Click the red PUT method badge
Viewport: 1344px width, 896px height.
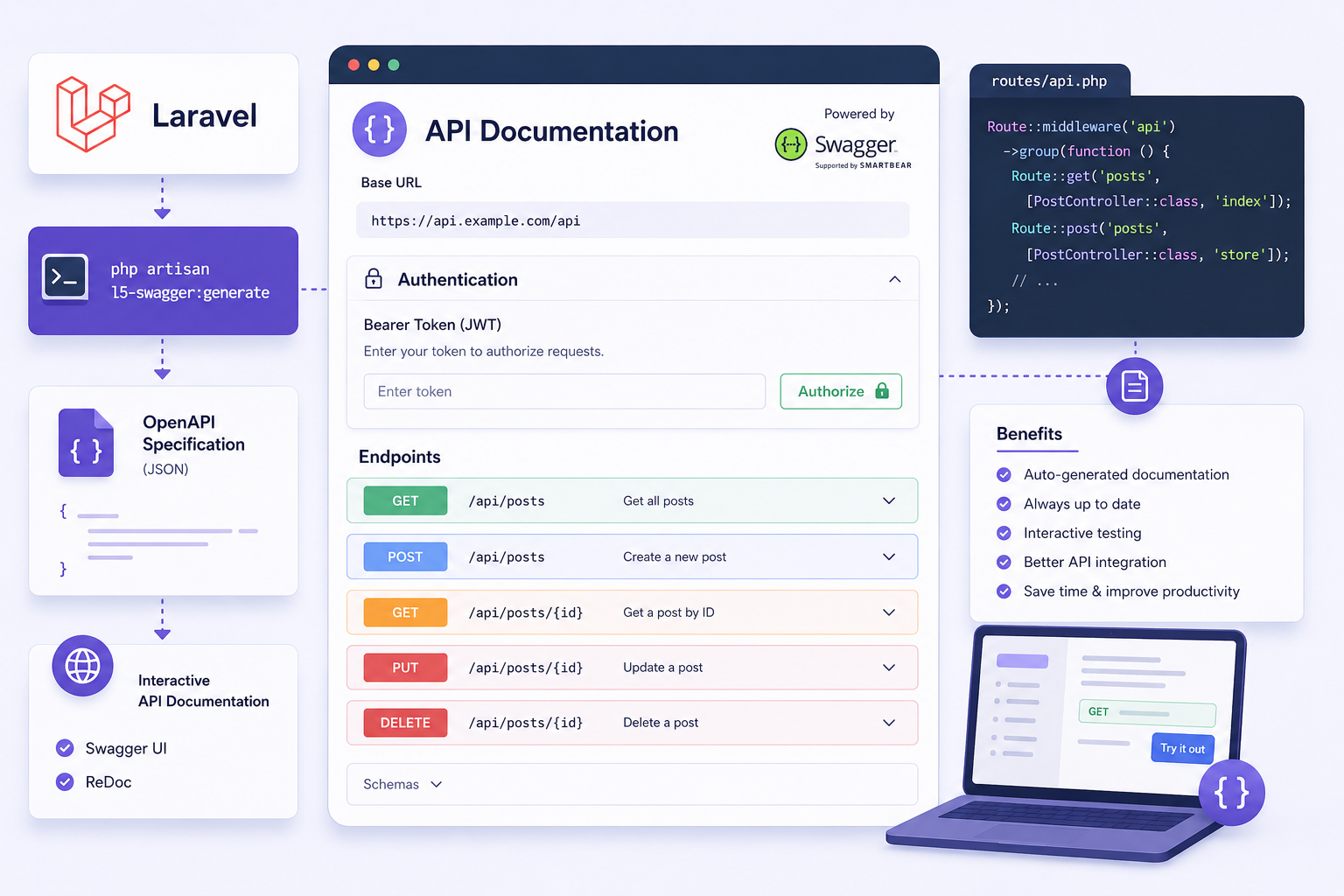tap(405, 668)
